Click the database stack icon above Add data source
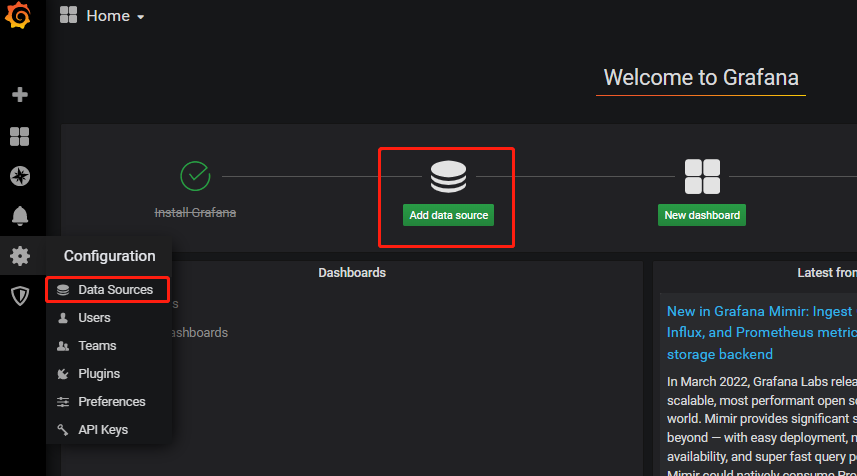Screen dimensions: 857x476 (x=448, y=177)
